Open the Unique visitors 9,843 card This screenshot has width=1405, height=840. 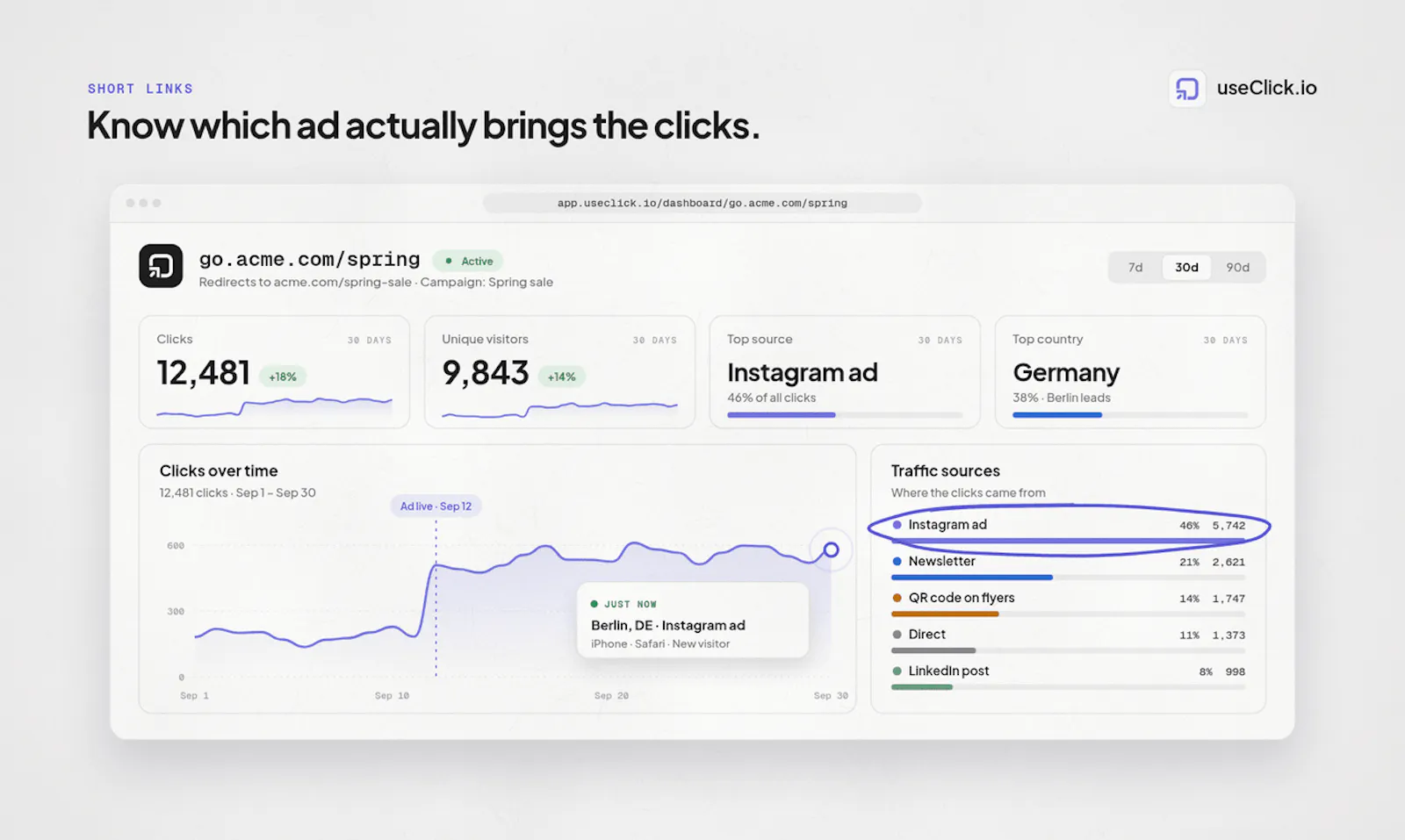559,372
